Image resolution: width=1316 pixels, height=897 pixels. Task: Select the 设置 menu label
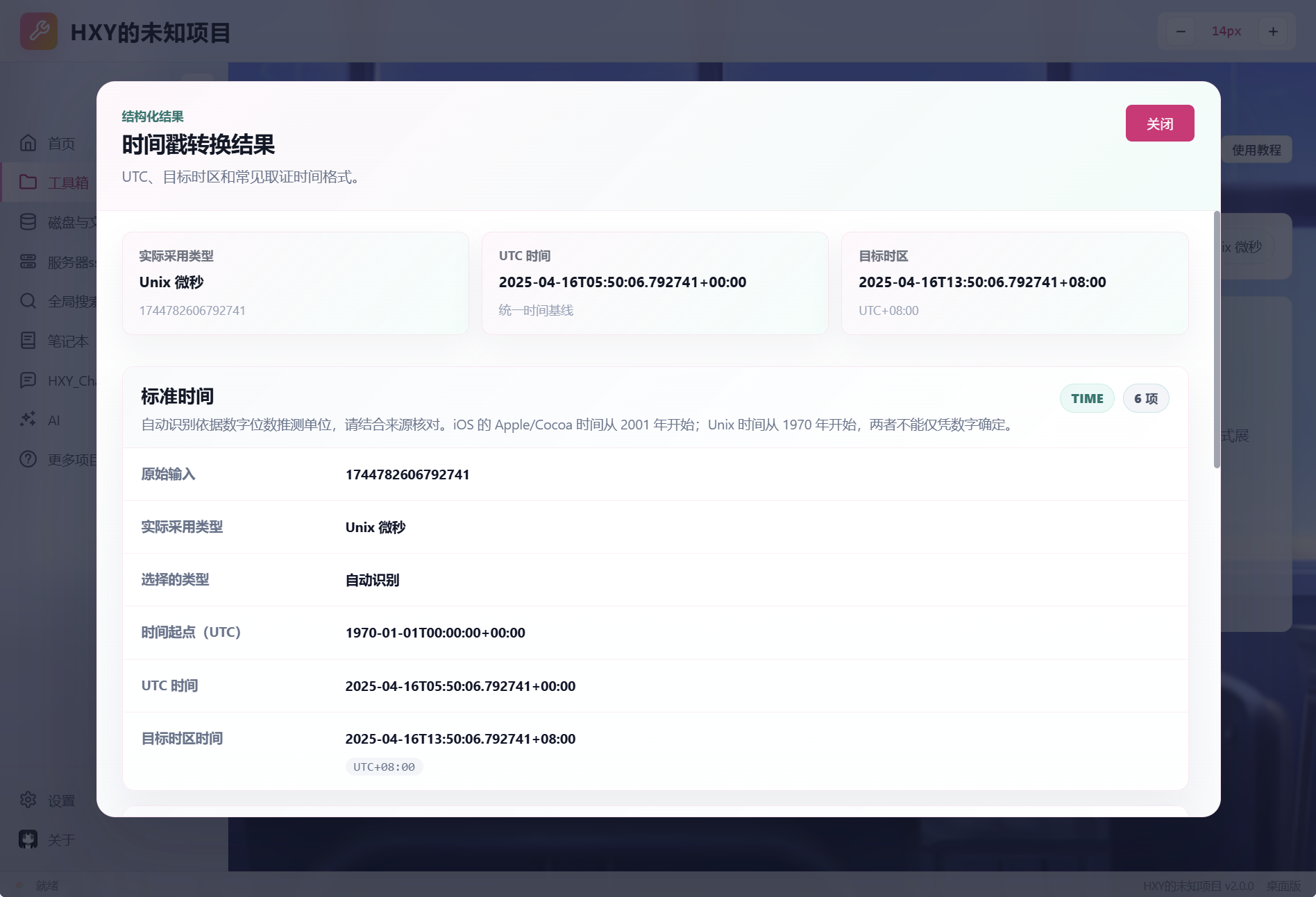tap(62, 801)
